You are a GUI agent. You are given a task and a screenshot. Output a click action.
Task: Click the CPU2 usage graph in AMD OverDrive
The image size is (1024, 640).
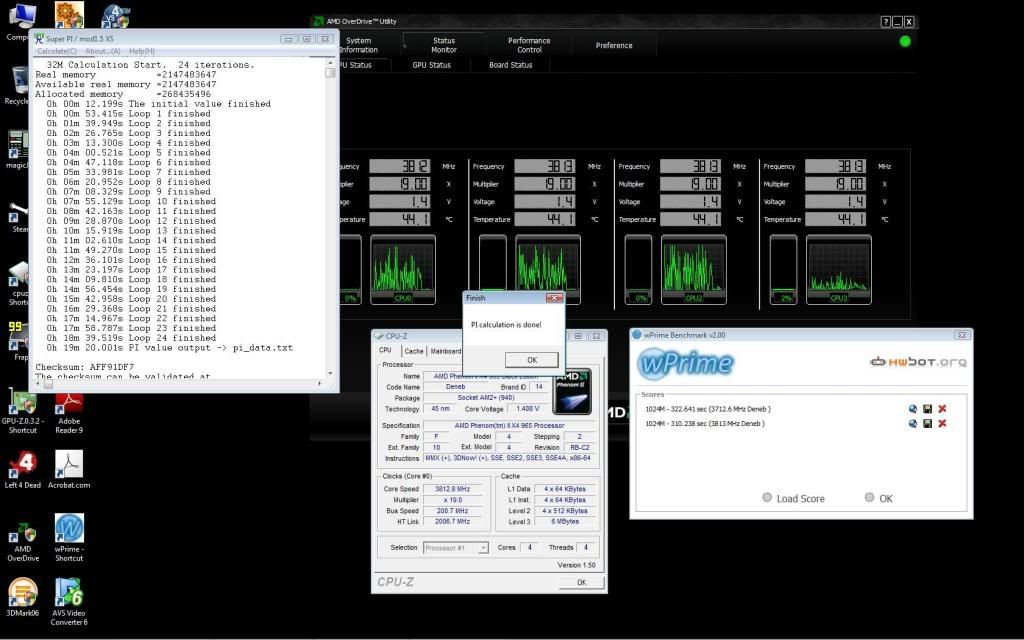pos(694,269)
